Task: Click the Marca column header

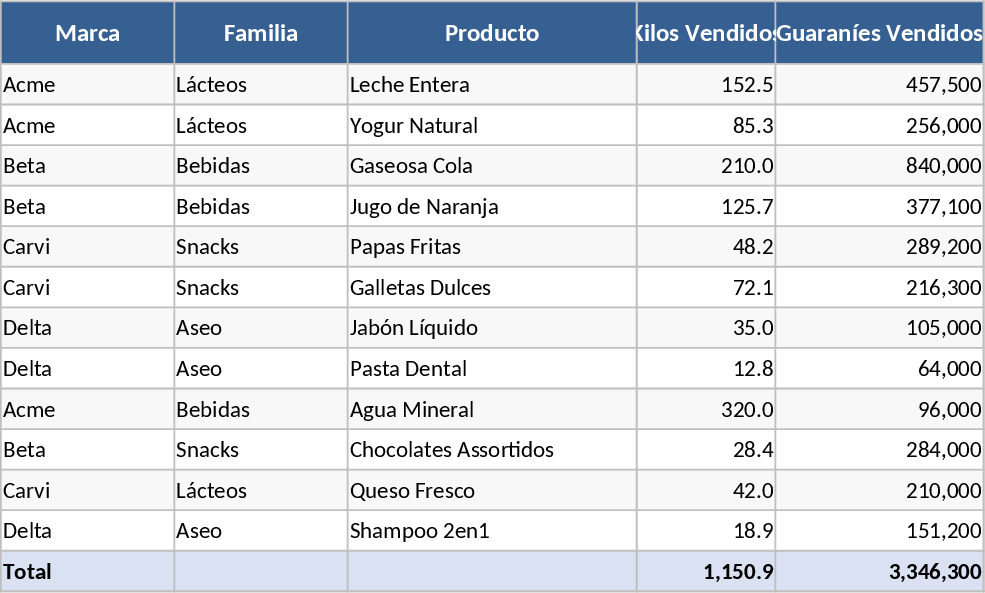Action: click(88, 33)
